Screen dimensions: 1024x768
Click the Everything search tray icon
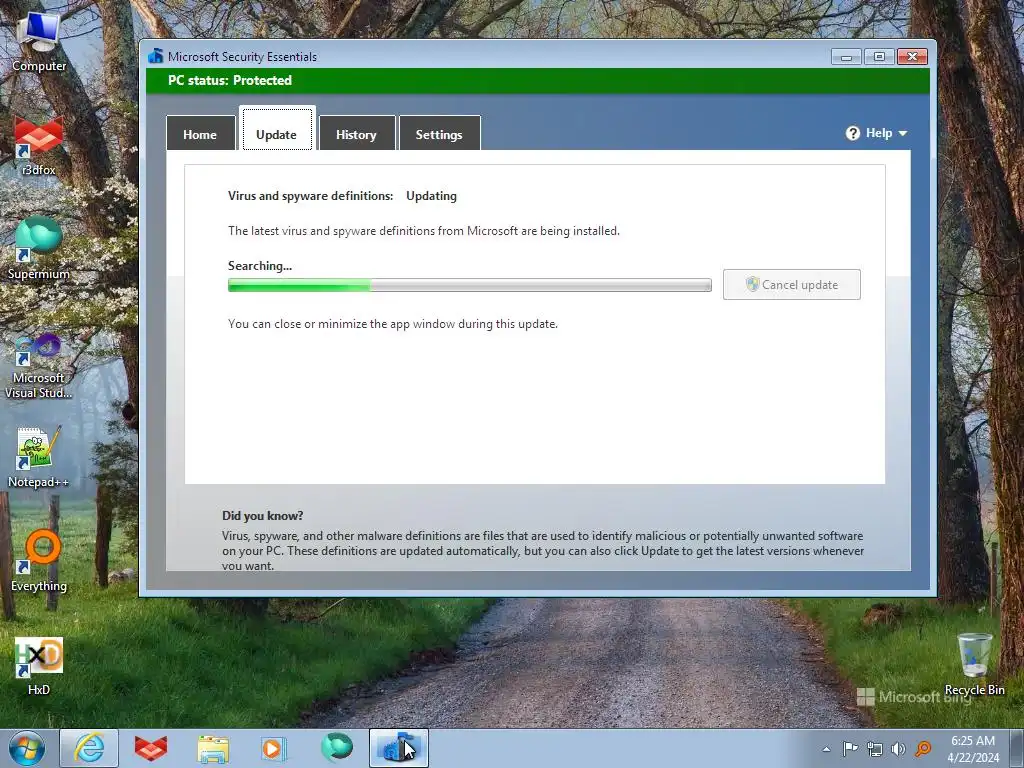(x=923, y=749)
